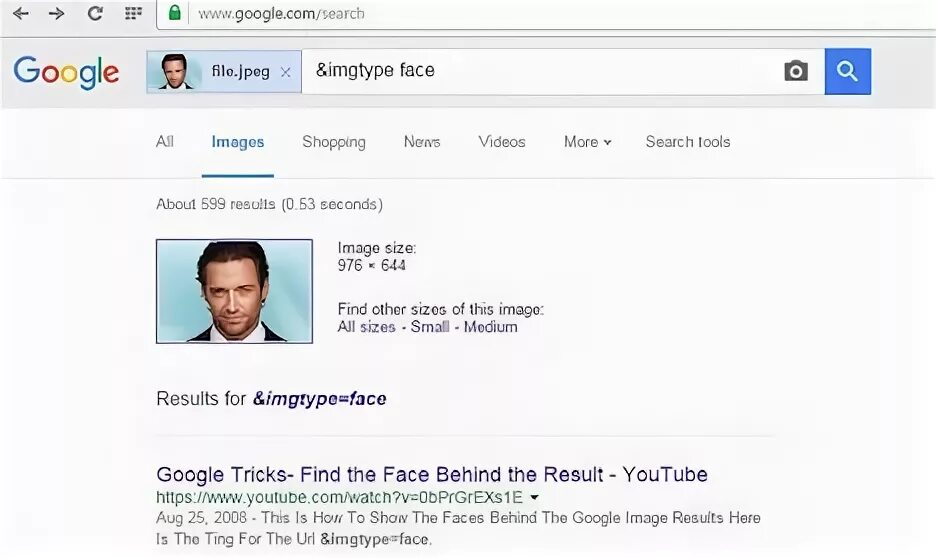Viewport: 936px width, 558px height.
Task: Click the green youtube.com/watch URL text
Action: (339, 497)
